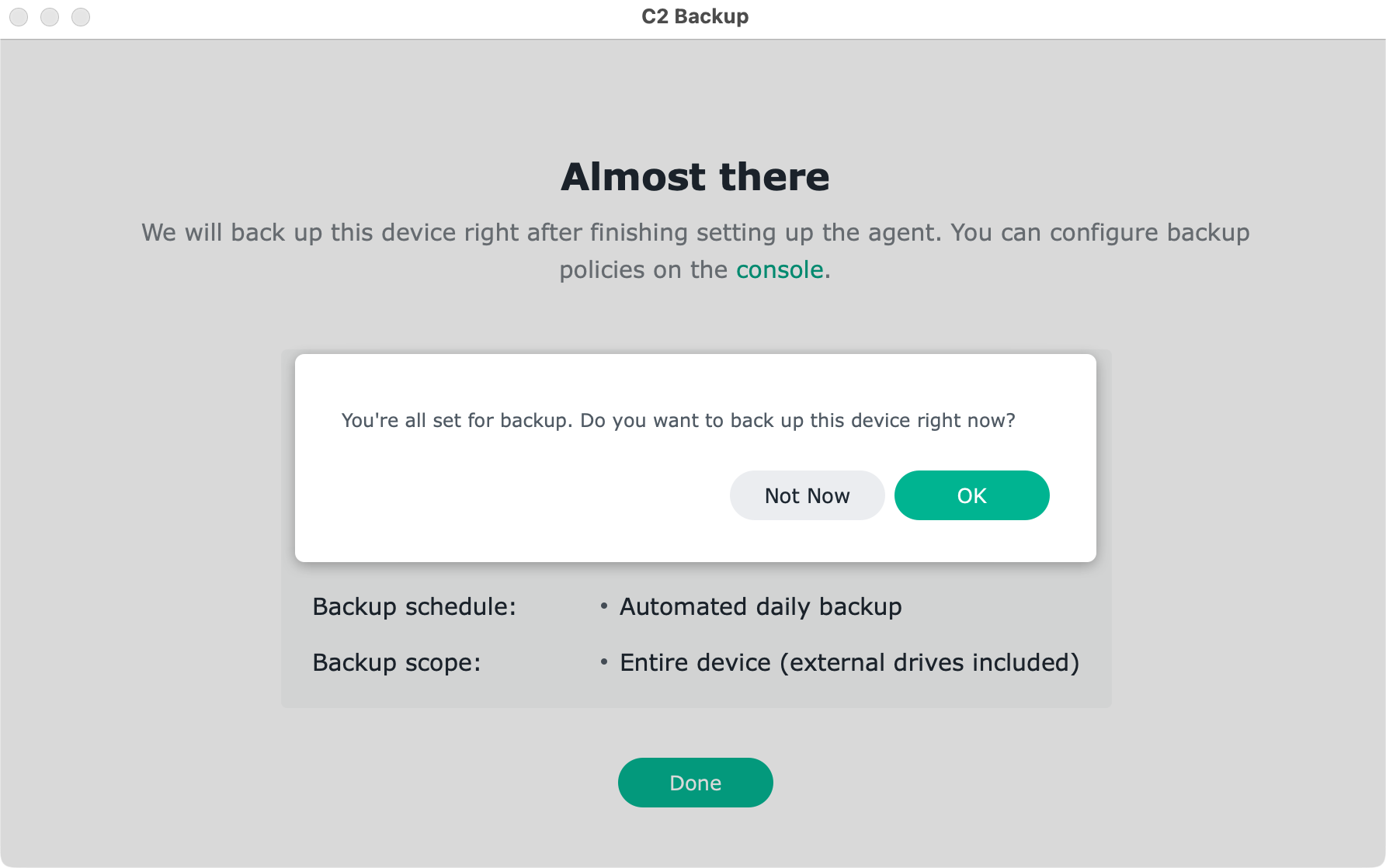Click the window zoom button in title bar
This screenshot has height=868, width=1386.
point(81,16)
